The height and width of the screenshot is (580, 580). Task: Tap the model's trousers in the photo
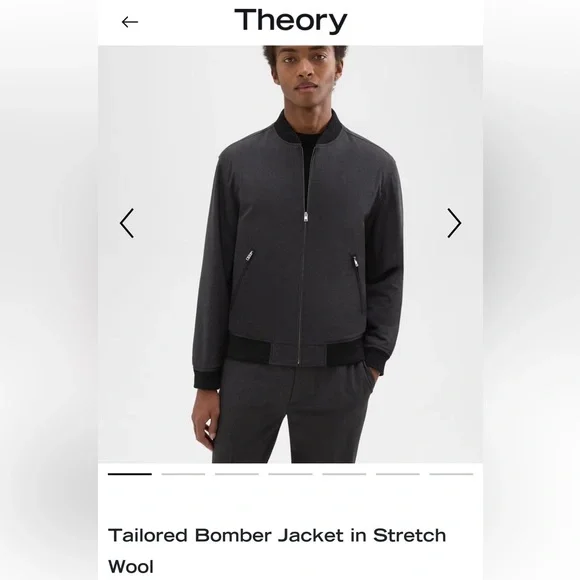(292, 412)
